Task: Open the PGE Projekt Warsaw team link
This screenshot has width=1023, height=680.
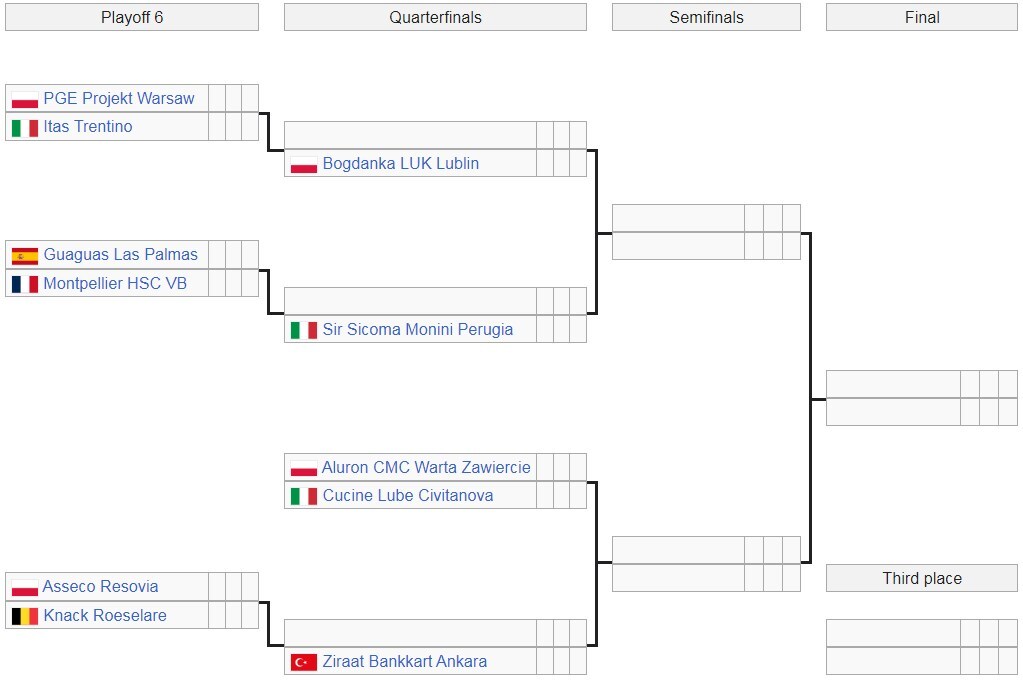Action: pyautogui.click(x=119, y=99)
